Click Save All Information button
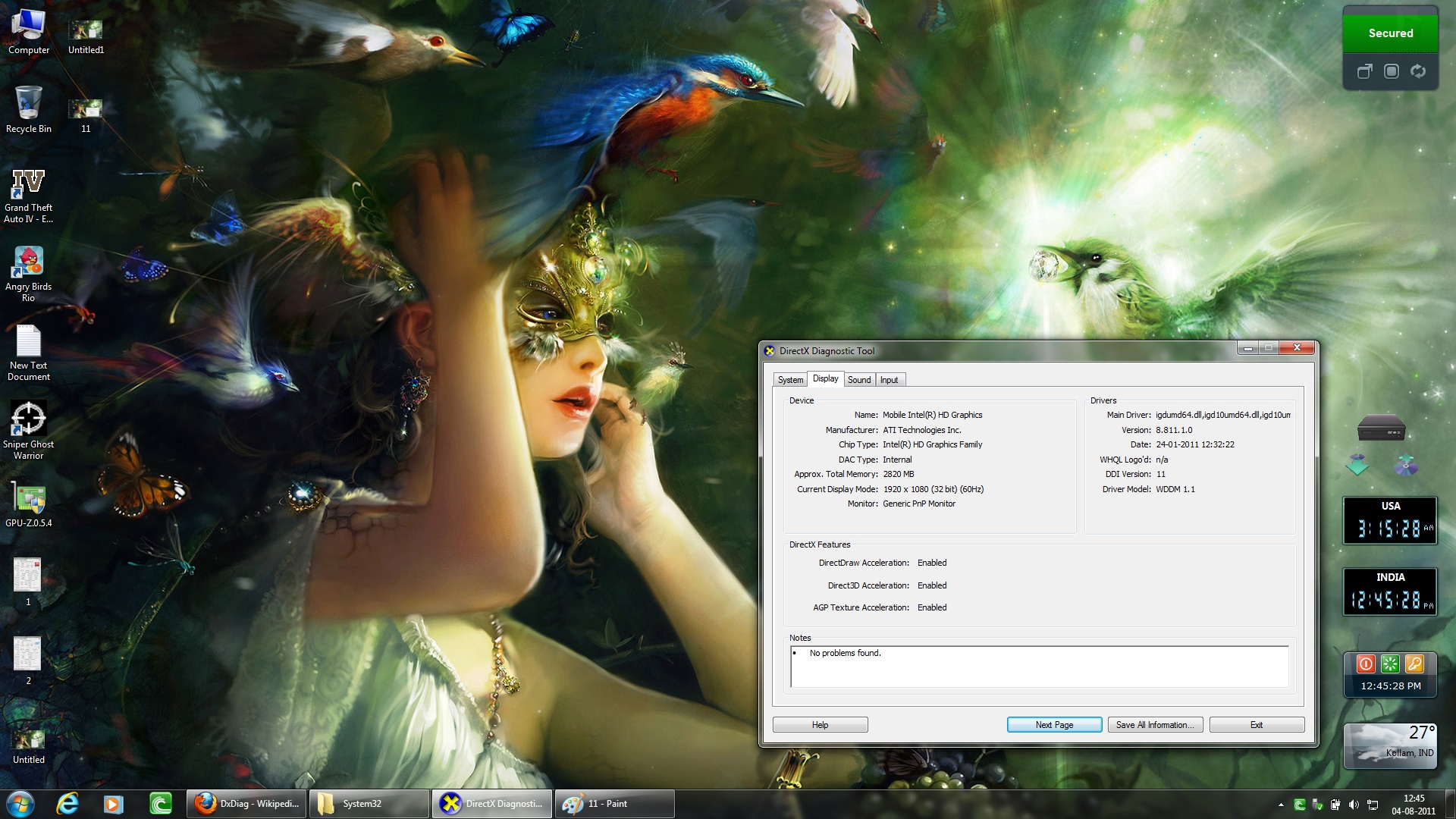This screenshot has height=819, width=1456. [1155, 725]
